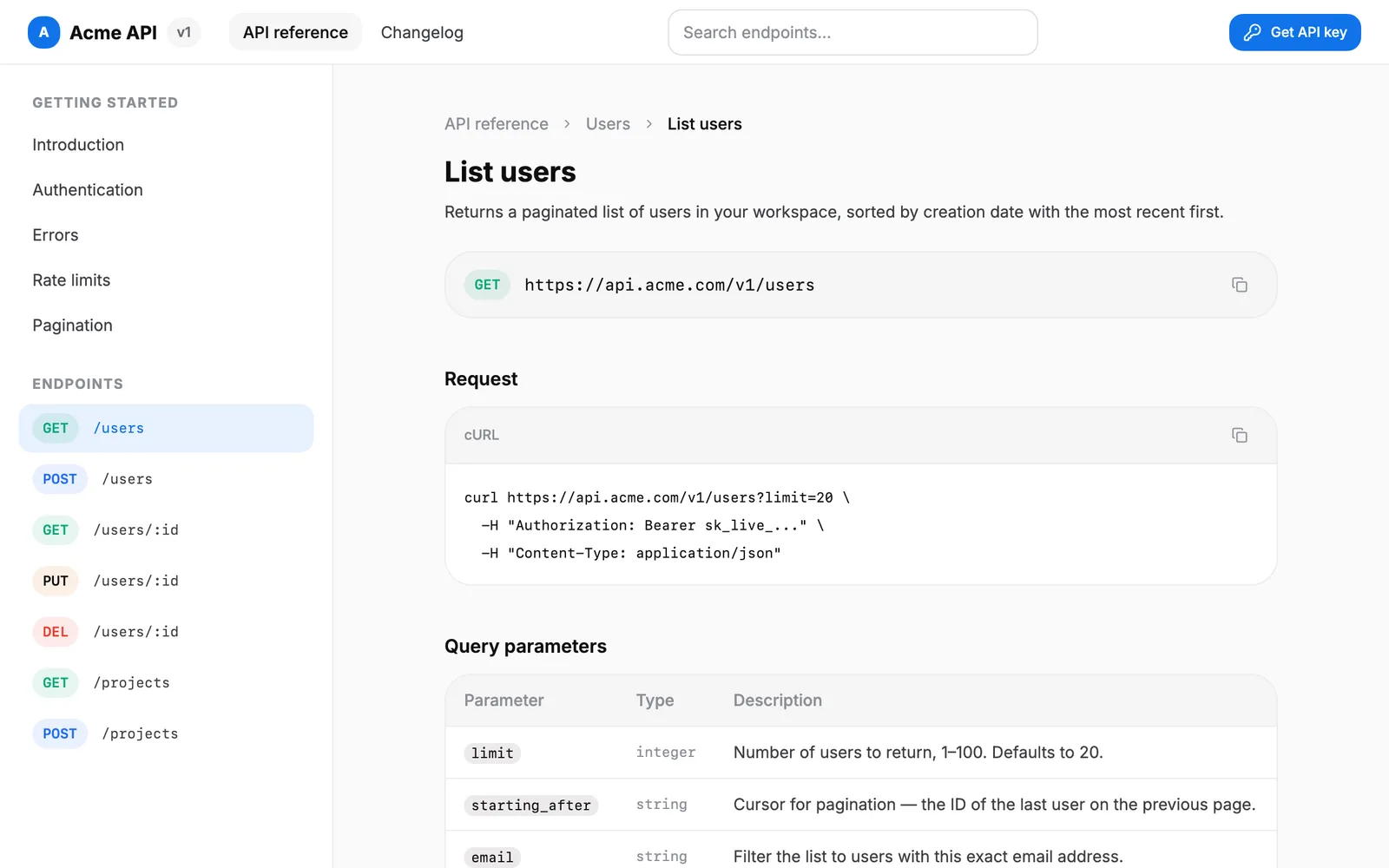Select the POST /projects endpoint
Screen dimensions: 1389x868
click(x=166, y=733)
